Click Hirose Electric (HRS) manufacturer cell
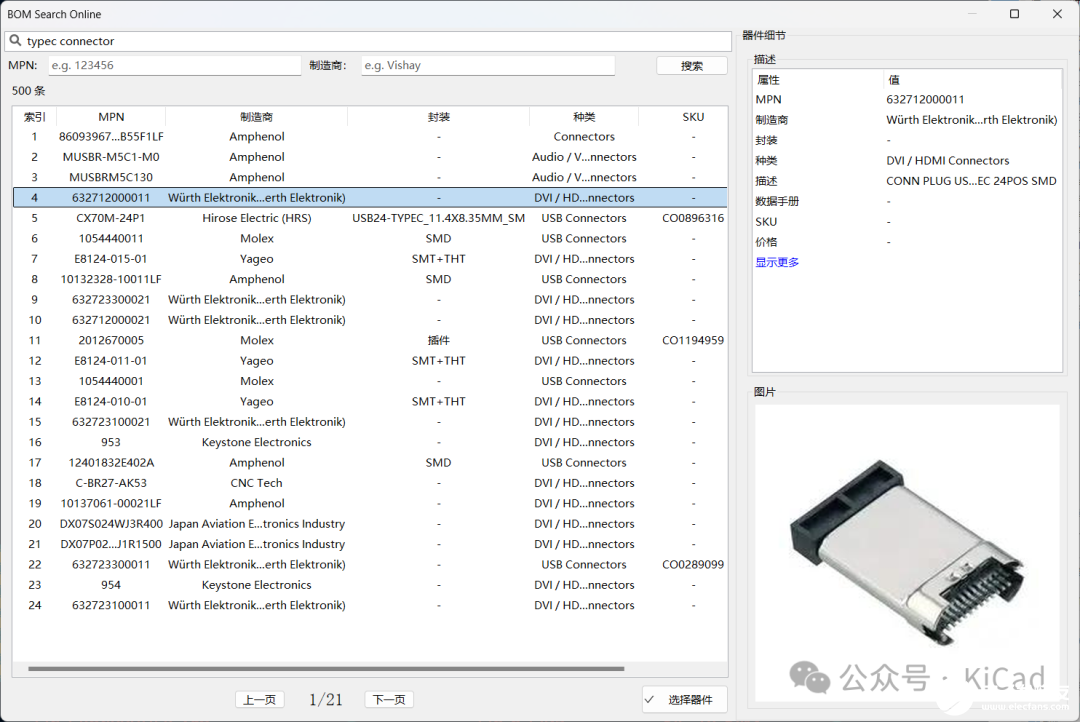Screen dimensions: 1080x722 pyautogui.click(x=256, y=218)
